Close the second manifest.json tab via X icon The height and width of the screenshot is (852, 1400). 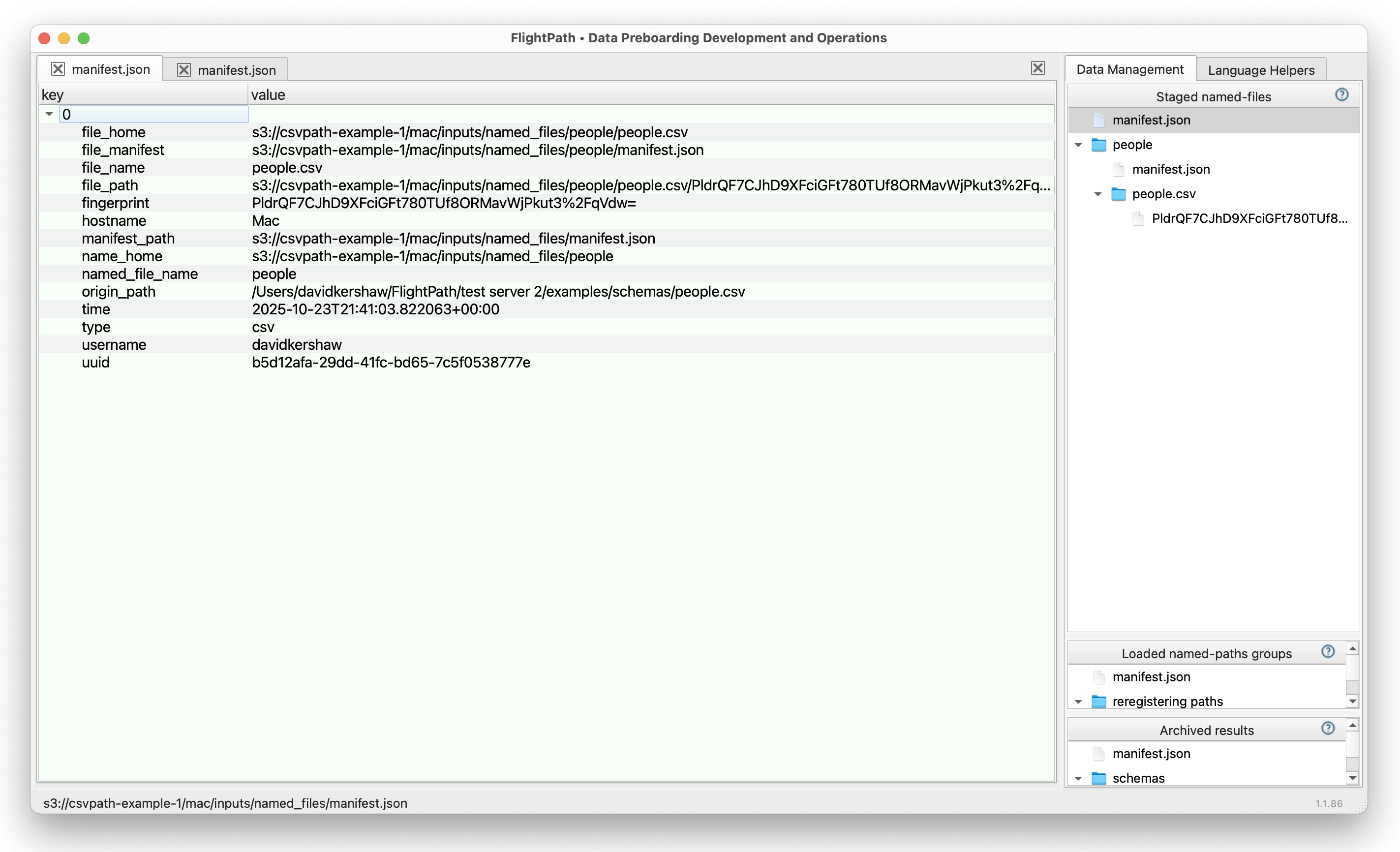(x=183, y=70)
